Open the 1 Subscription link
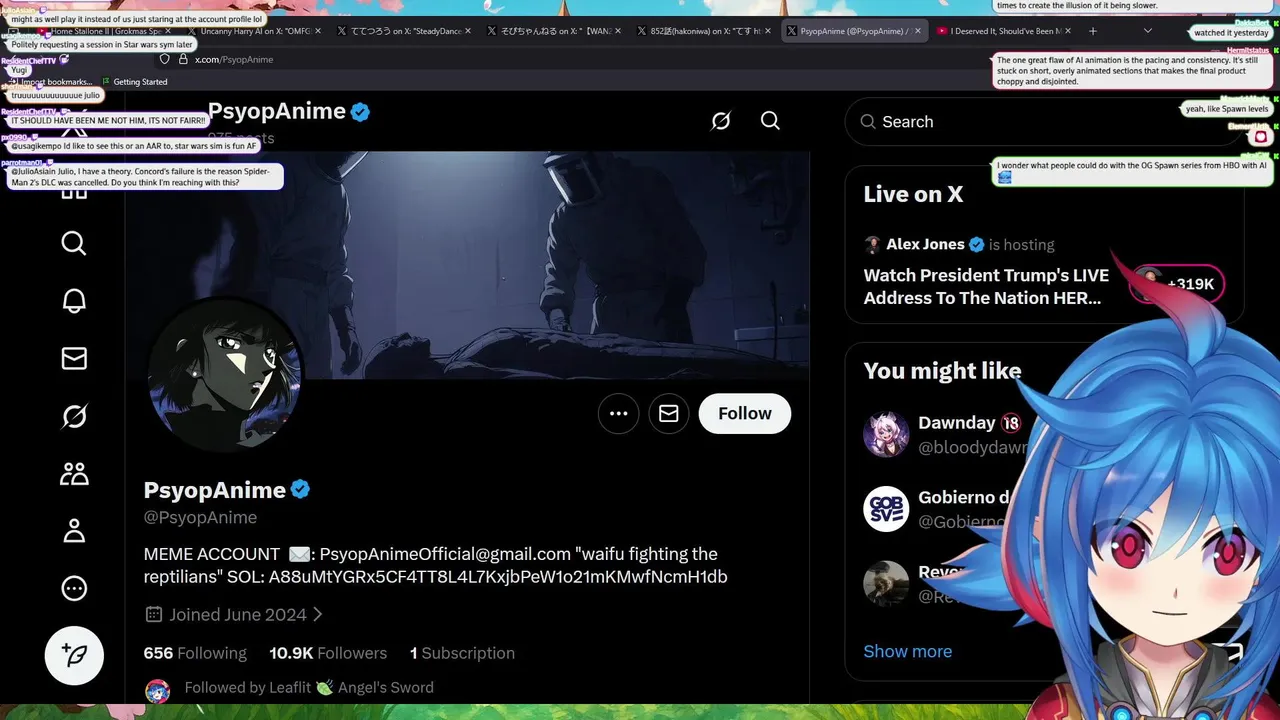 coord(462,653)
